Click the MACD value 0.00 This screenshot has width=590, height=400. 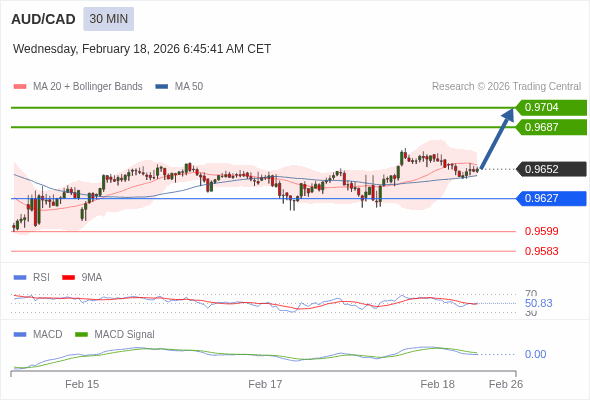point(535,354)
